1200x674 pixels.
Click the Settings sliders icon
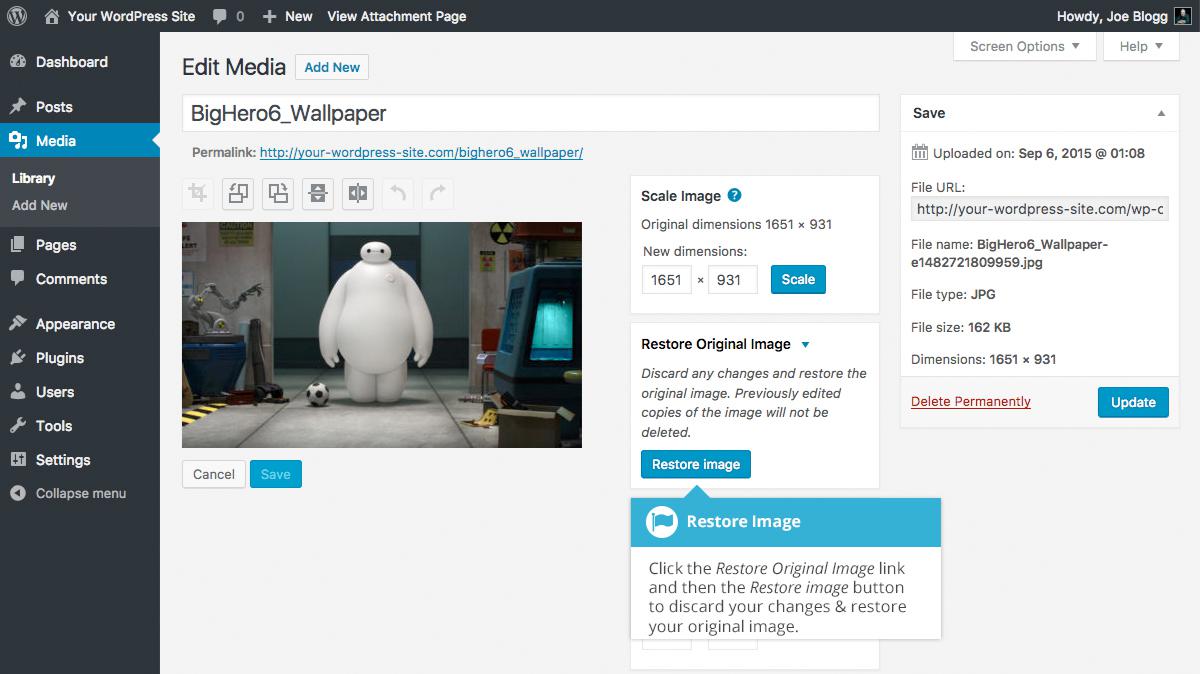click(18, 460)
